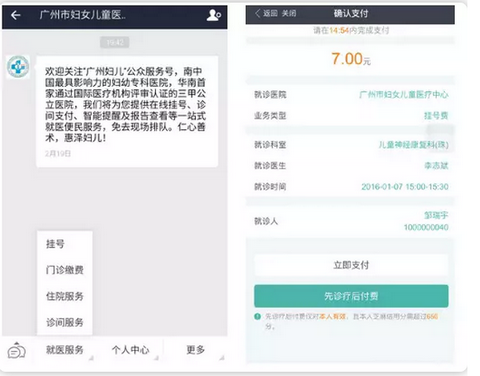Open the 更多 bottom menu
This screenshot has height=376, width=480.
point(196,350)
